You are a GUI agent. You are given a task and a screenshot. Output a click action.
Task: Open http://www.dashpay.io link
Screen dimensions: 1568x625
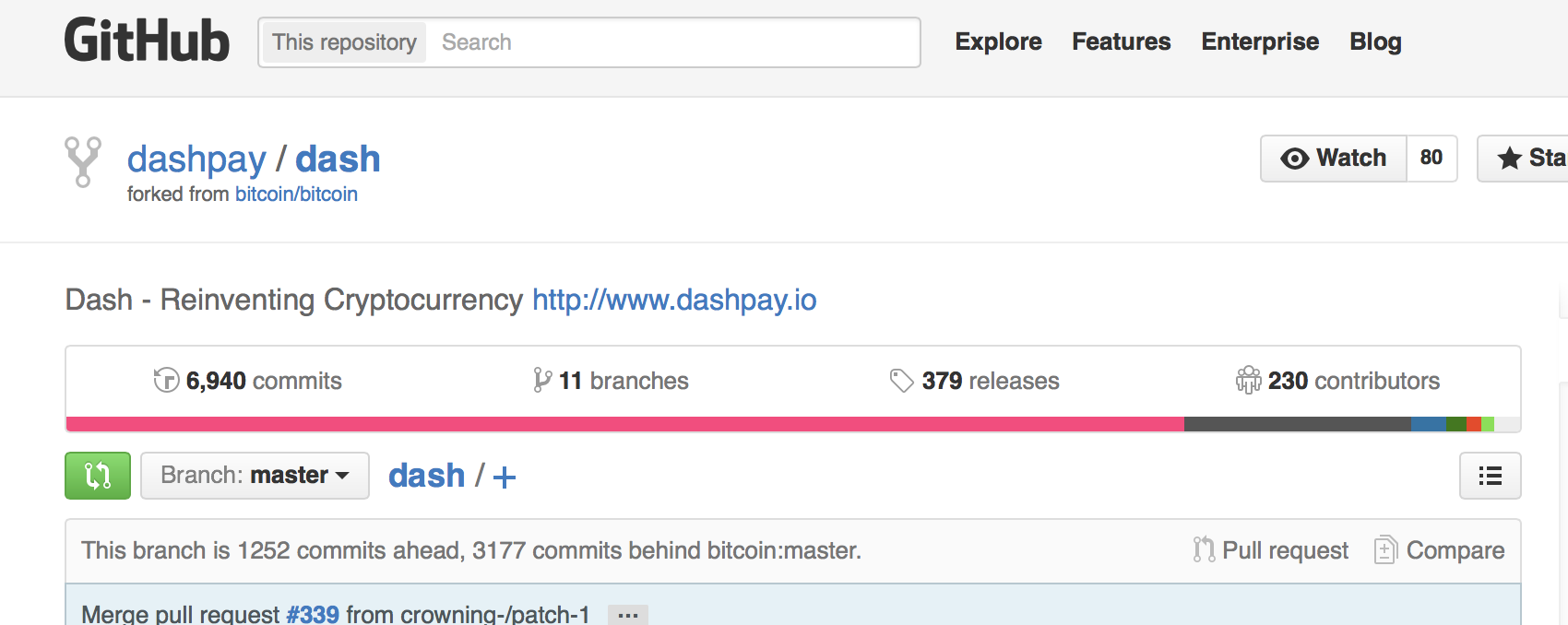coord(674,300)
